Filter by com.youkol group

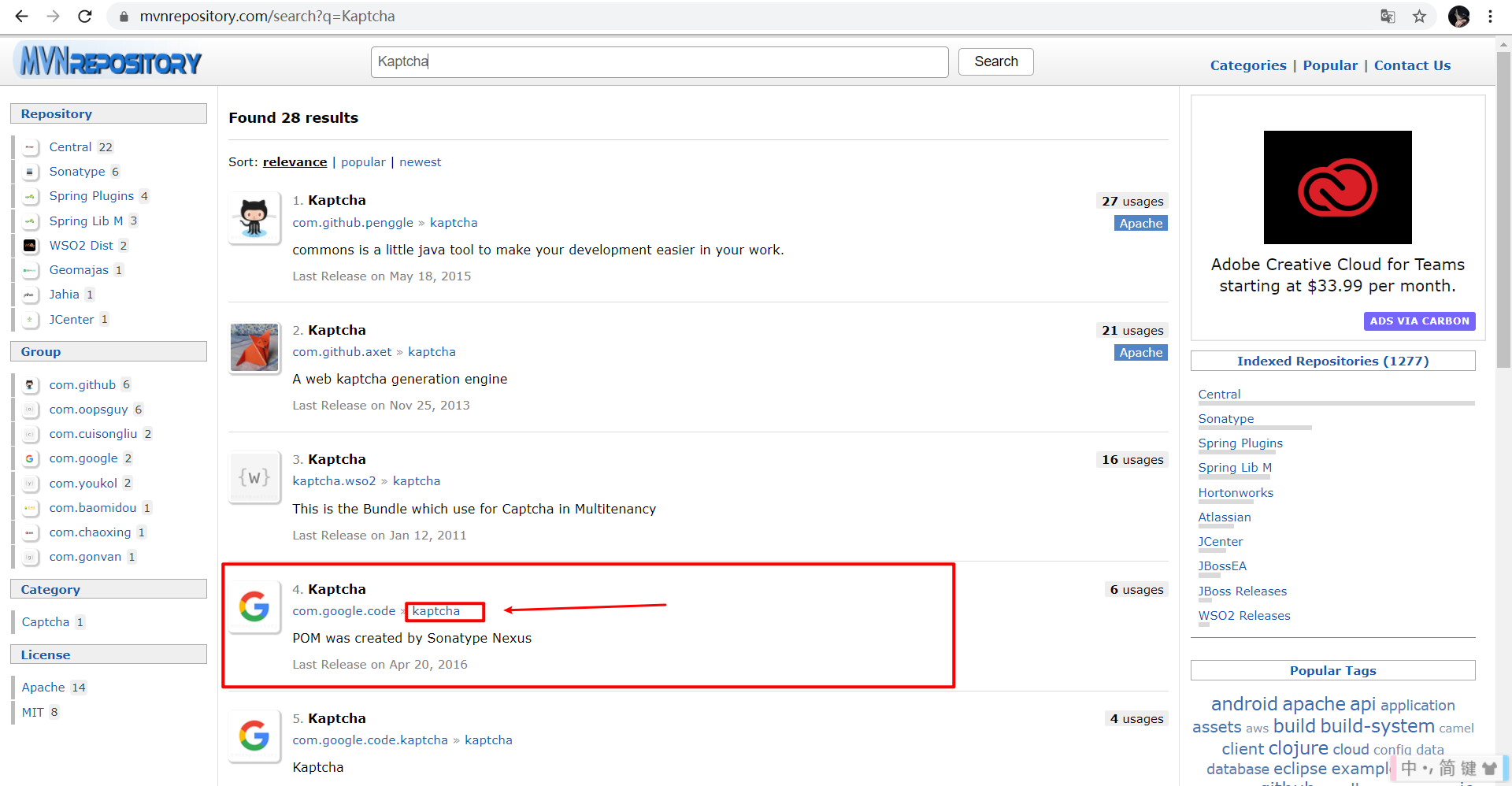[83, 484]
